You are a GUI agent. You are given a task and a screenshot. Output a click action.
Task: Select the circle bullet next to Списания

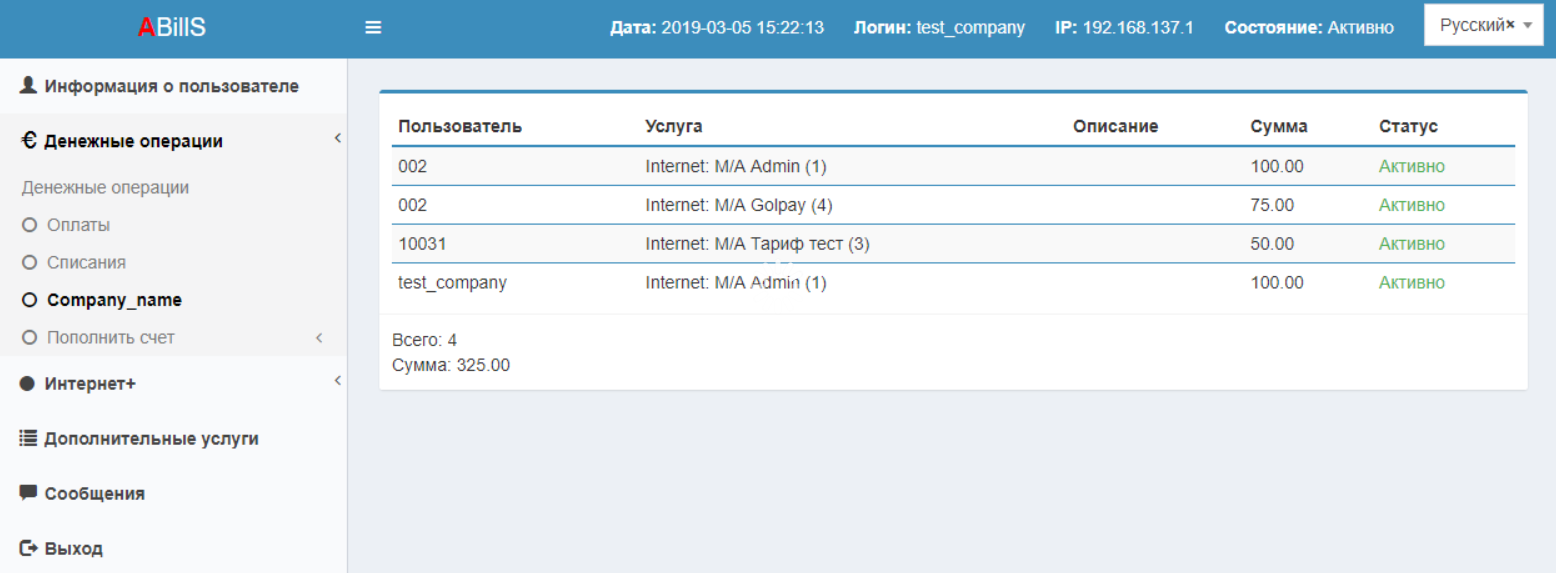point(29,263)
